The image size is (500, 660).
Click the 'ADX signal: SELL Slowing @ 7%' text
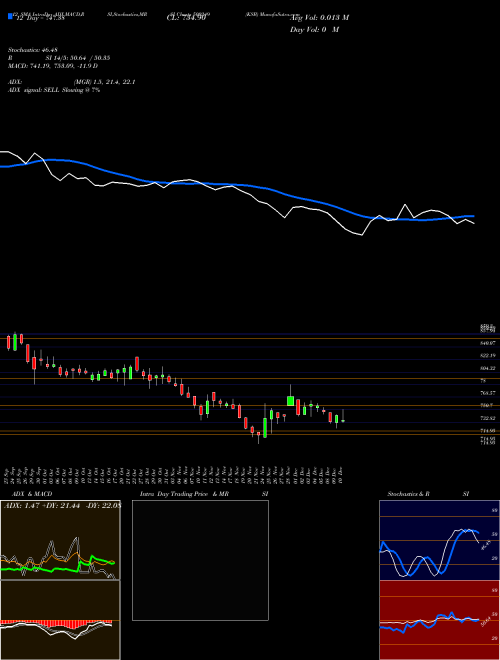[54, 90]
